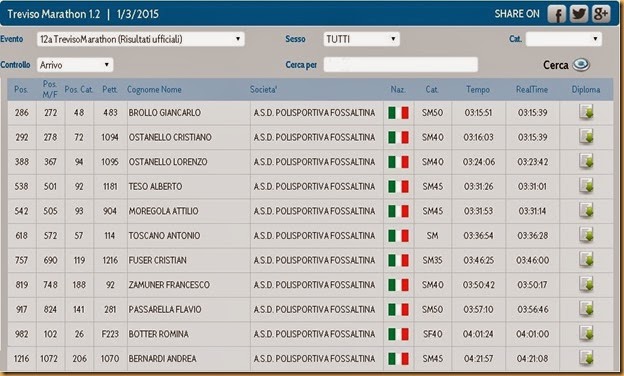Click real time 04:01:00
Image resolution: width=624 pixels, height=376 pixels.
coord(532,334)
